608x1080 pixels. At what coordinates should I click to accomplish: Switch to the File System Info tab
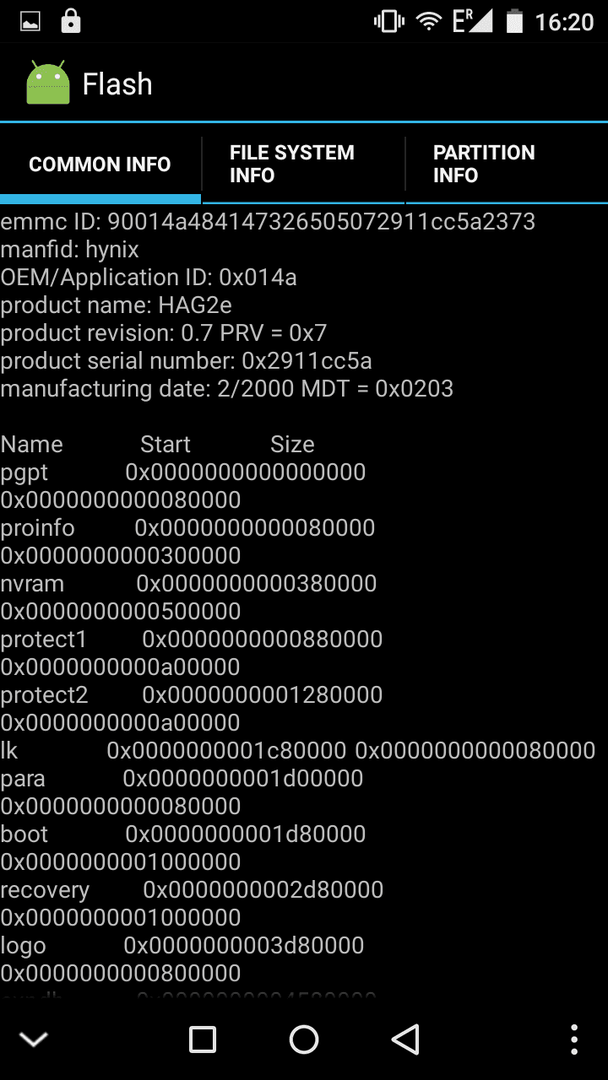tap(304, 164)
